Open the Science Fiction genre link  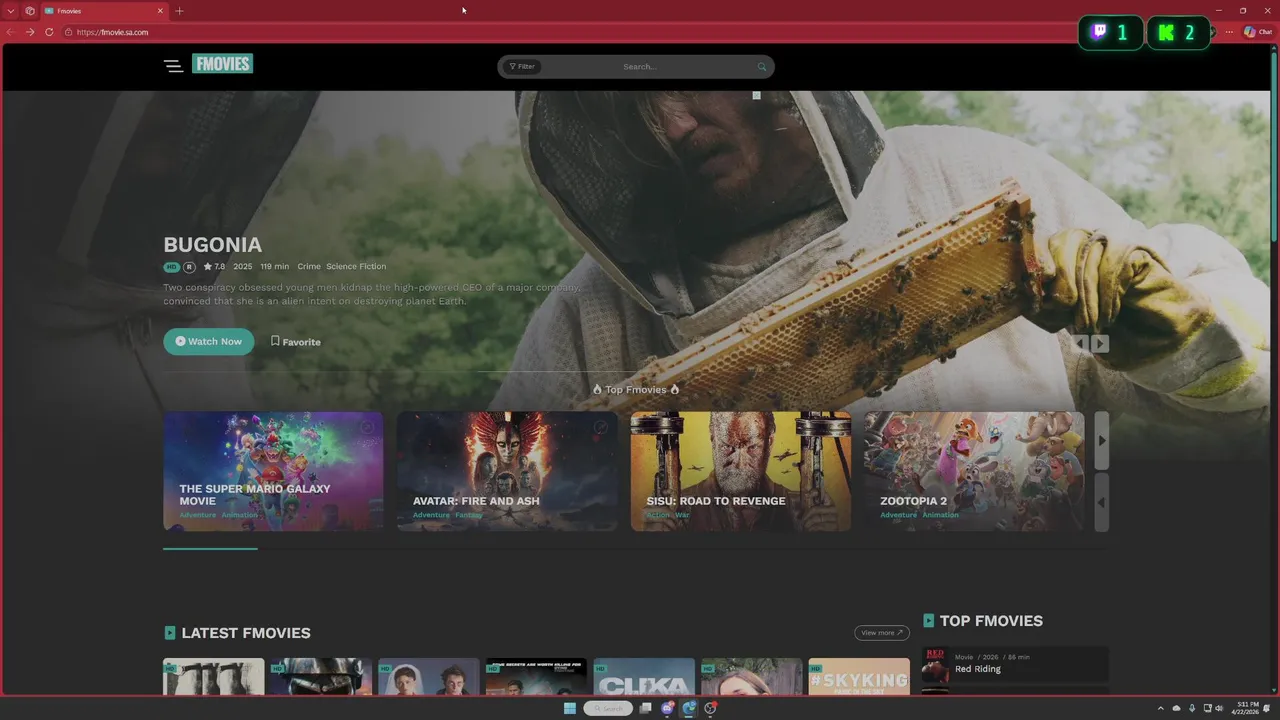coord(356,267)
